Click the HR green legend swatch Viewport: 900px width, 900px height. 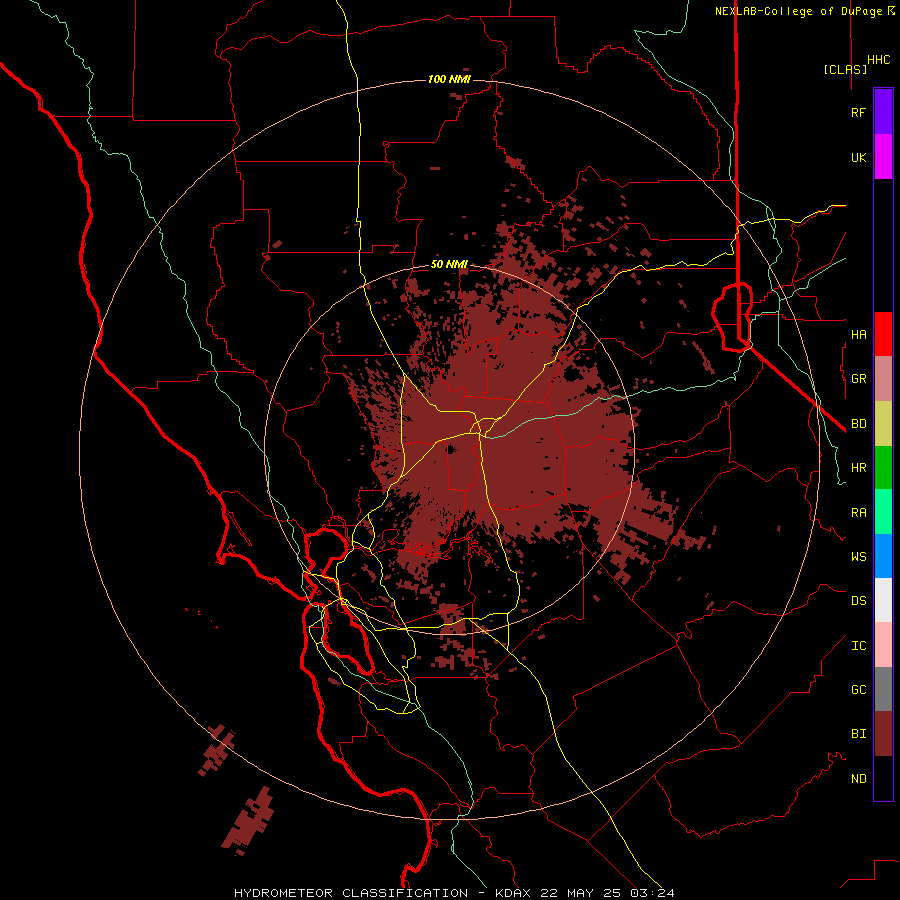pyautogui.click(x=883, y=468)
